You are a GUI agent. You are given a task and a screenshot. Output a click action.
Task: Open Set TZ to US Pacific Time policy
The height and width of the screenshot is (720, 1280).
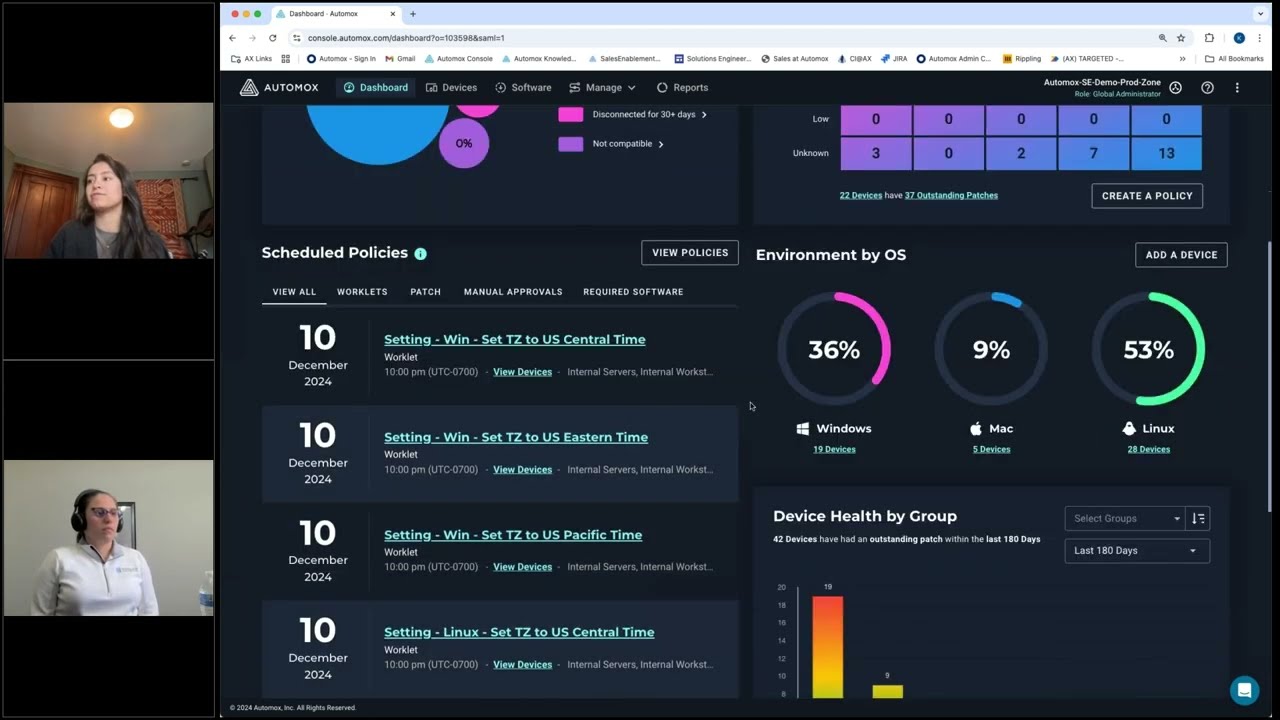click(x=513, y=535)
